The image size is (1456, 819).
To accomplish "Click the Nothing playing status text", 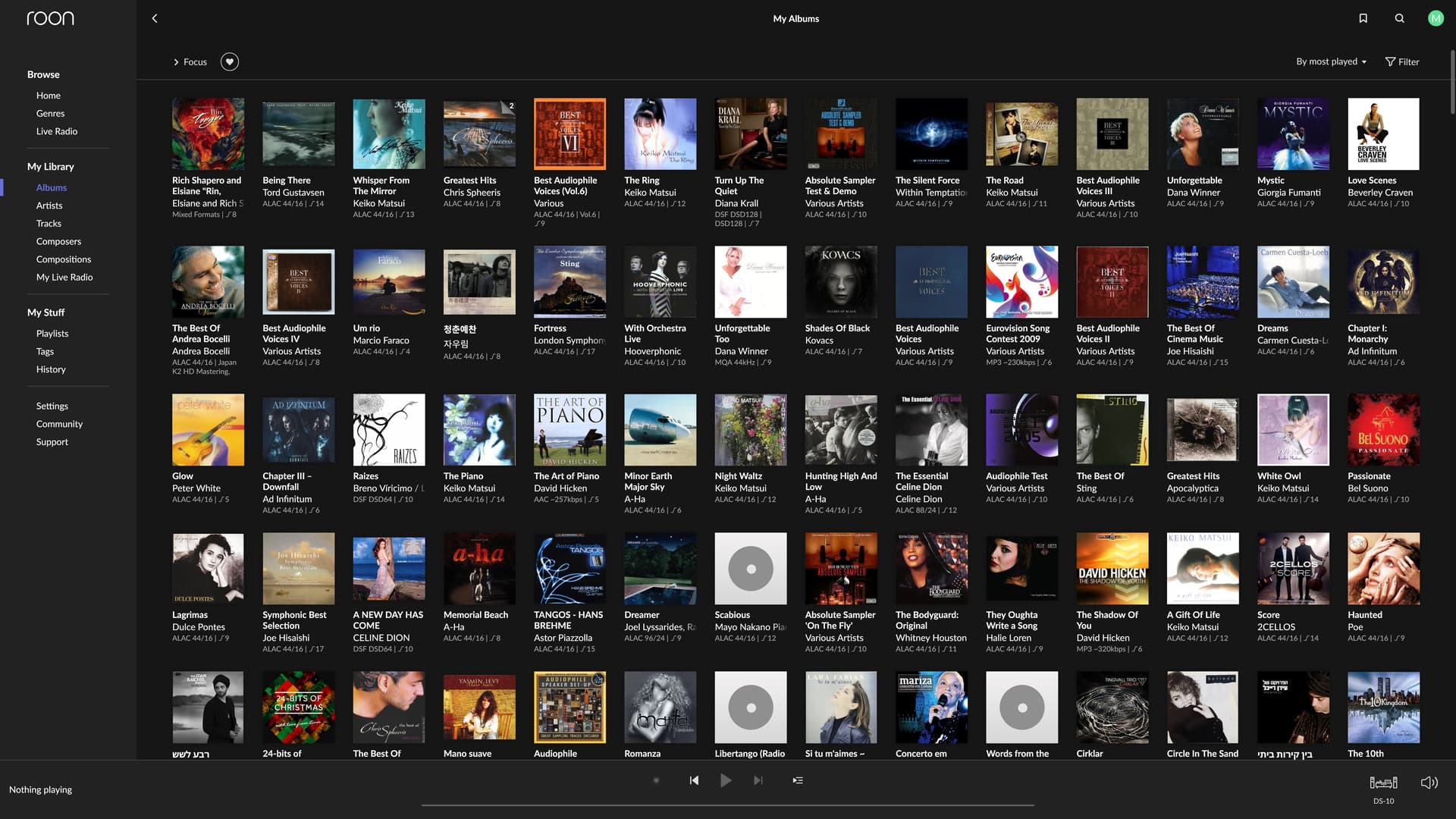I will (40, 789).
